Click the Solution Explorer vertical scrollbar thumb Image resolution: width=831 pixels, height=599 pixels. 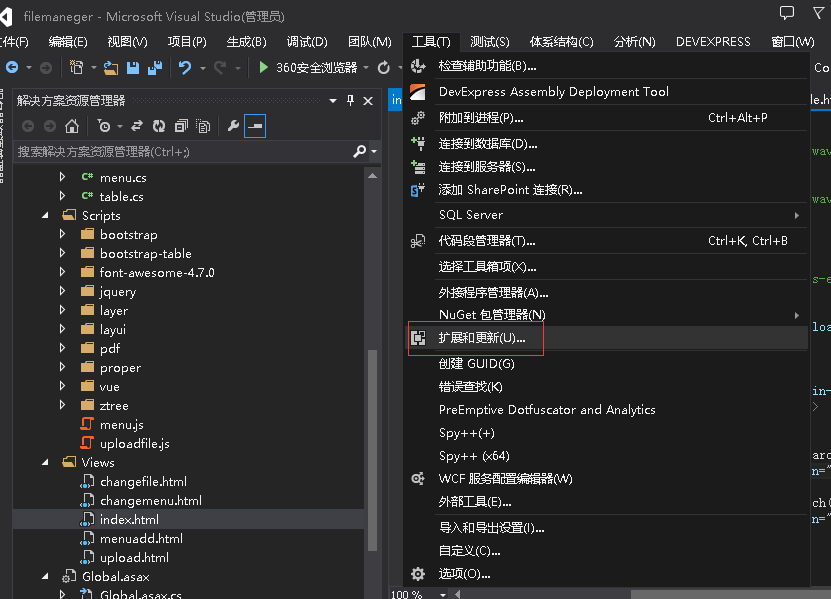click(373, 451)
